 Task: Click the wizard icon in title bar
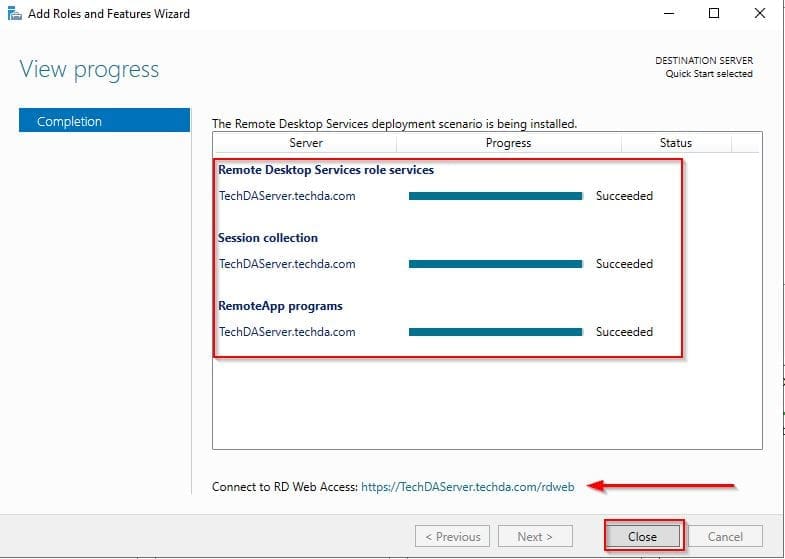tap(12, 14)
